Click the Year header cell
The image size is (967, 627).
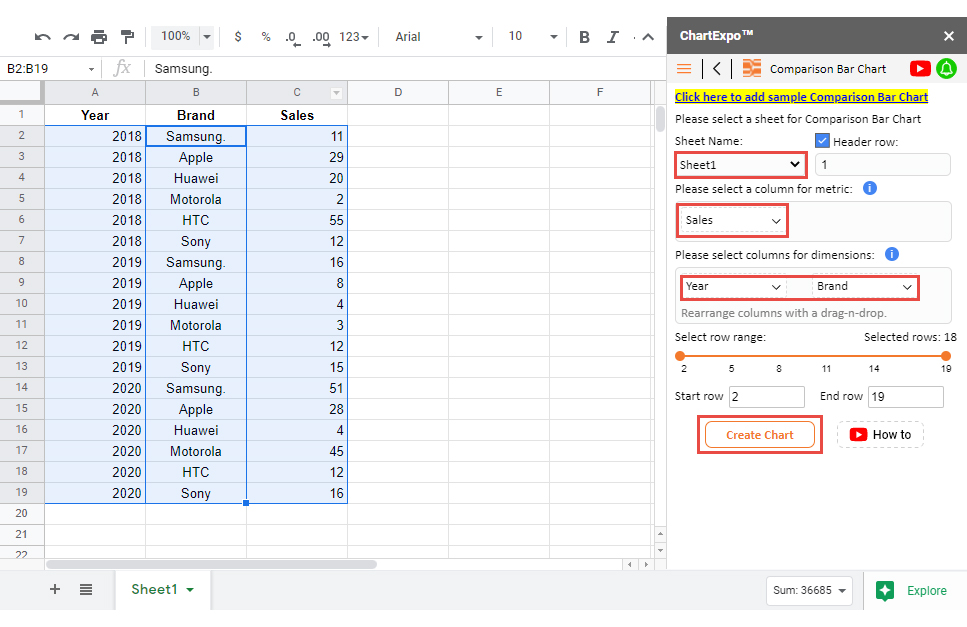pos(95,115)
